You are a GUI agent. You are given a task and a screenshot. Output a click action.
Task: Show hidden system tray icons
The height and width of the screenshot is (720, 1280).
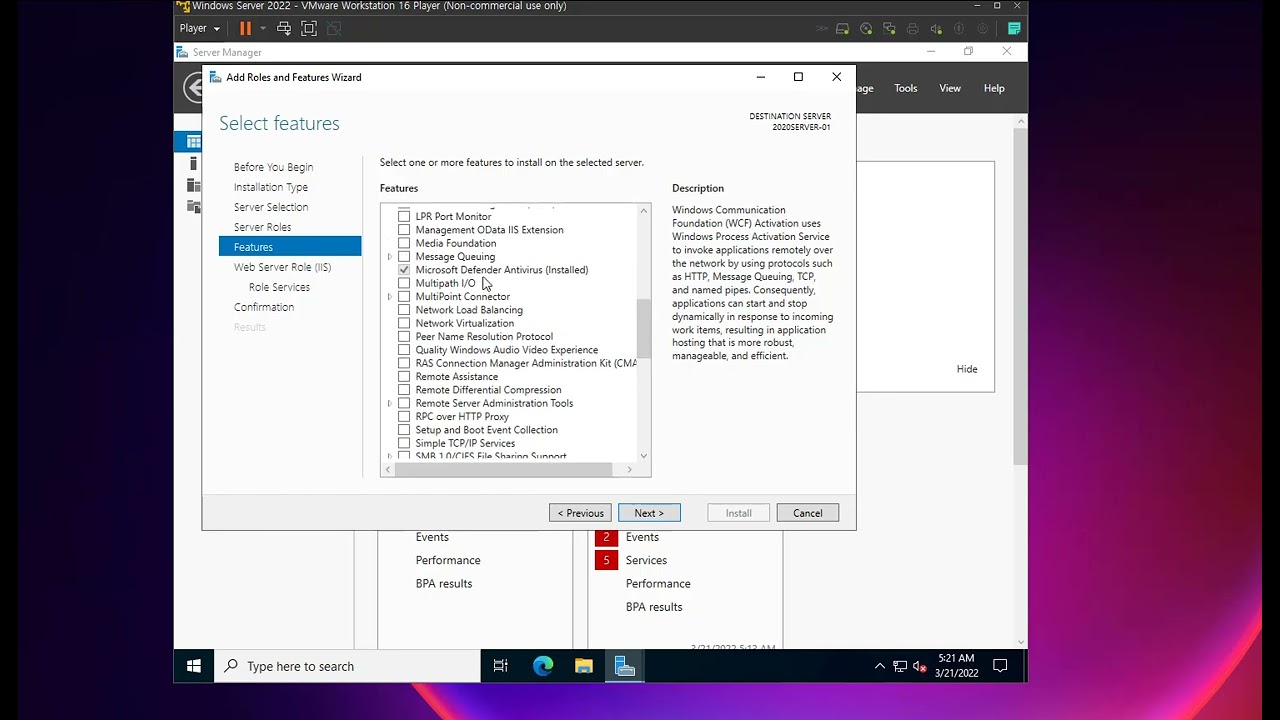pyautogui.click(x=880, y=666)
